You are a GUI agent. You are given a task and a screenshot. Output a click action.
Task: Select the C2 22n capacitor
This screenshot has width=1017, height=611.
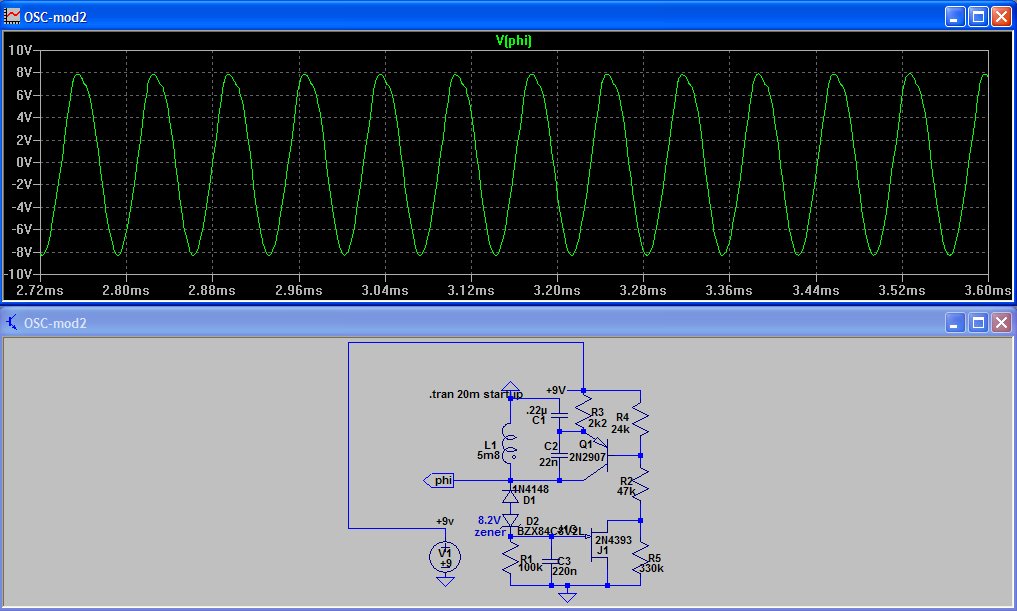559,456
